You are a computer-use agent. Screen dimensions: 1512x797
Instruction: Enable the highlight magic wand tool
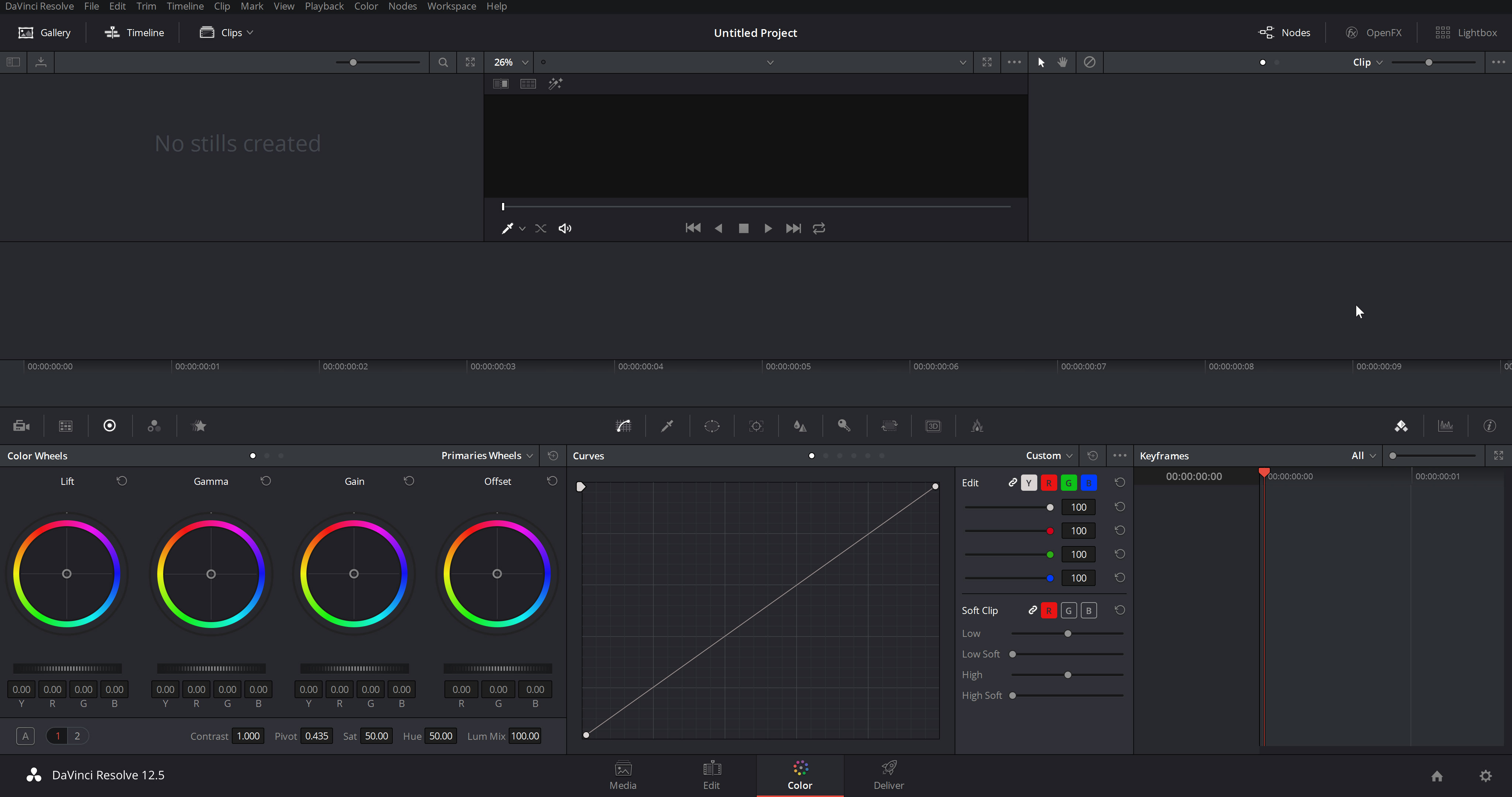pos(555,84)
